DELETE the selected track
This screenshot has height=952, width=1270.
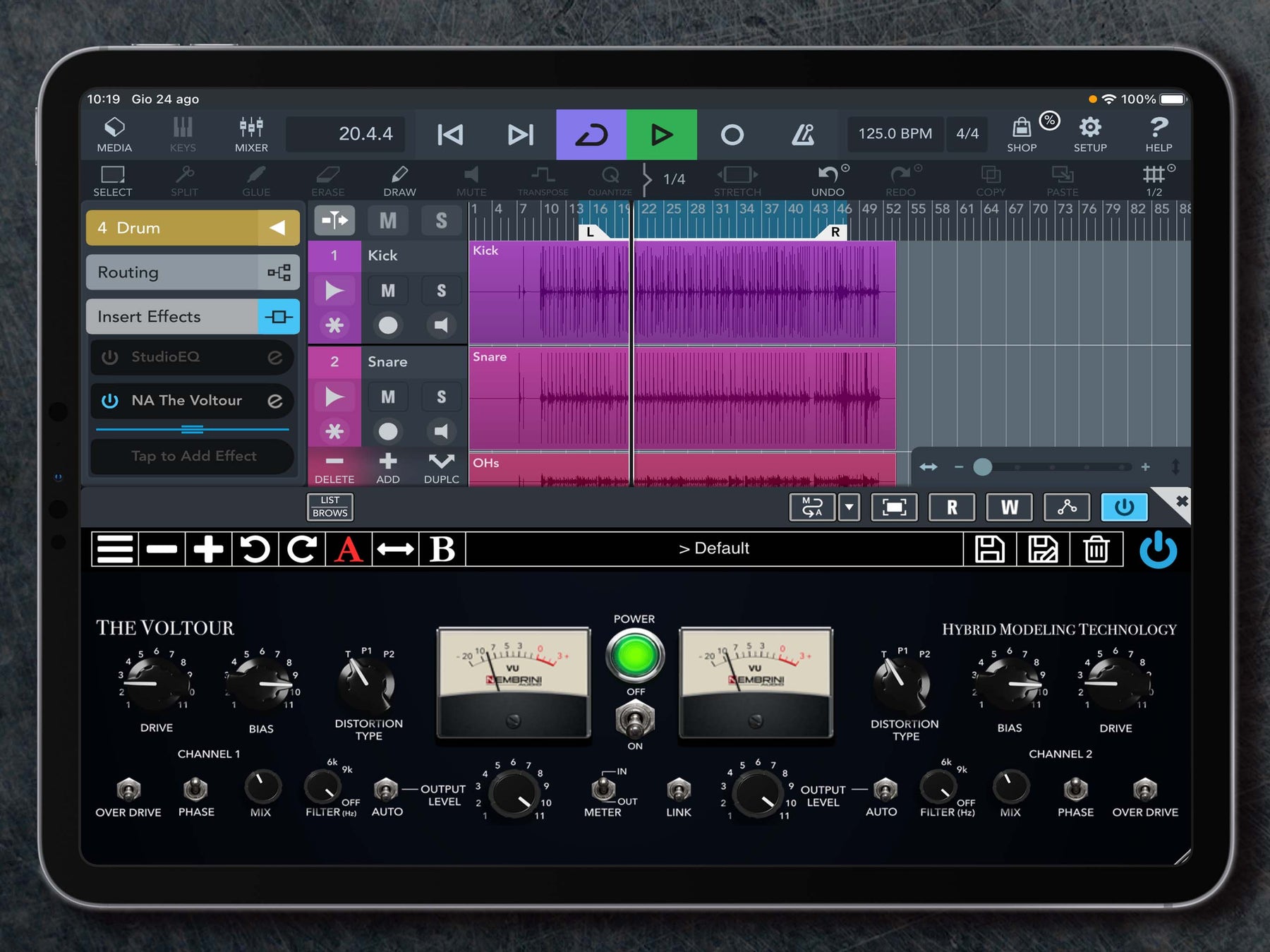334,468
